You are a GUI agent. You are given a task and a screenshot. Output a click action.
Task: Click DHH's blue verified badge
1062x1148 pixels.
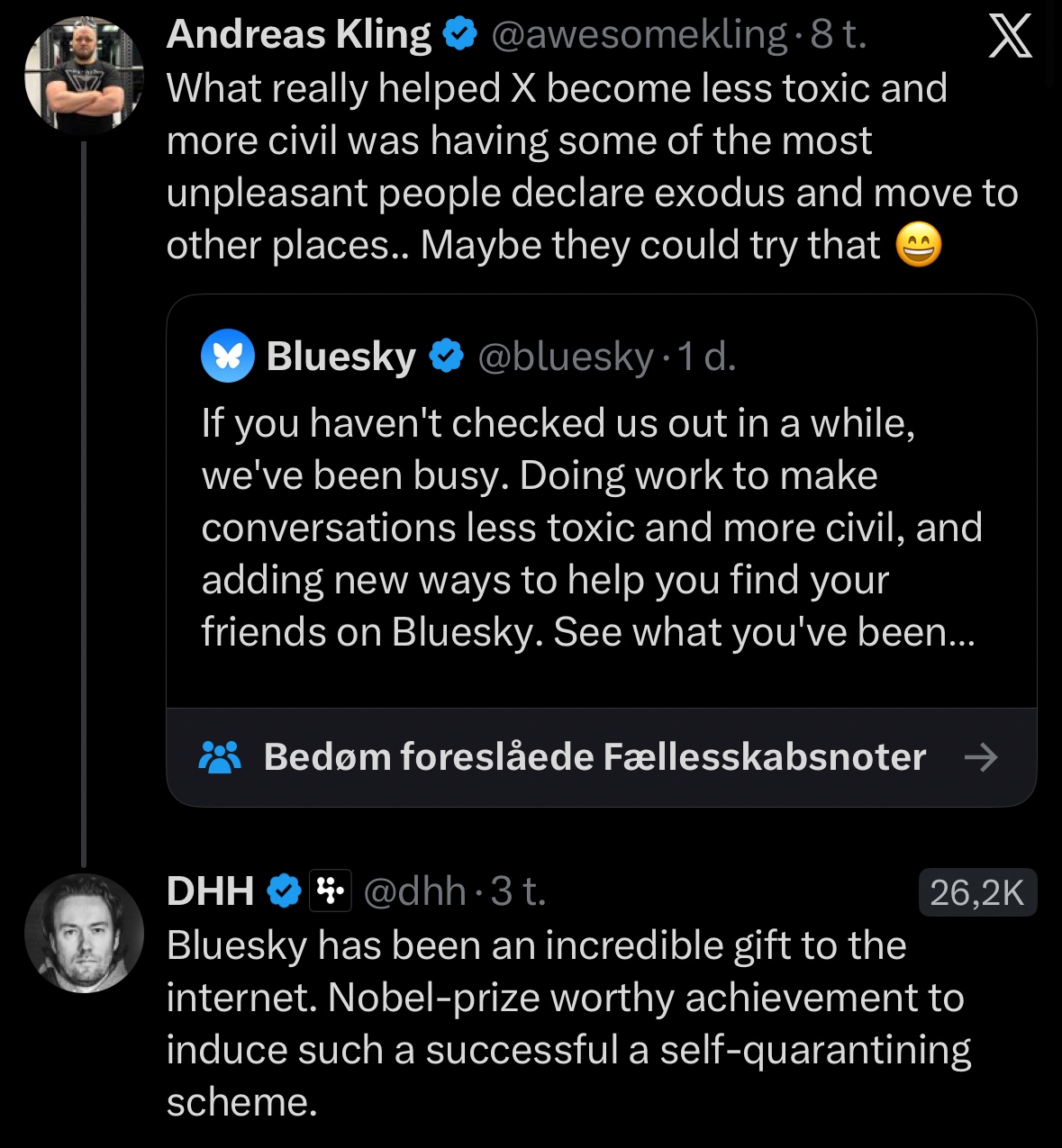point(285,891)
